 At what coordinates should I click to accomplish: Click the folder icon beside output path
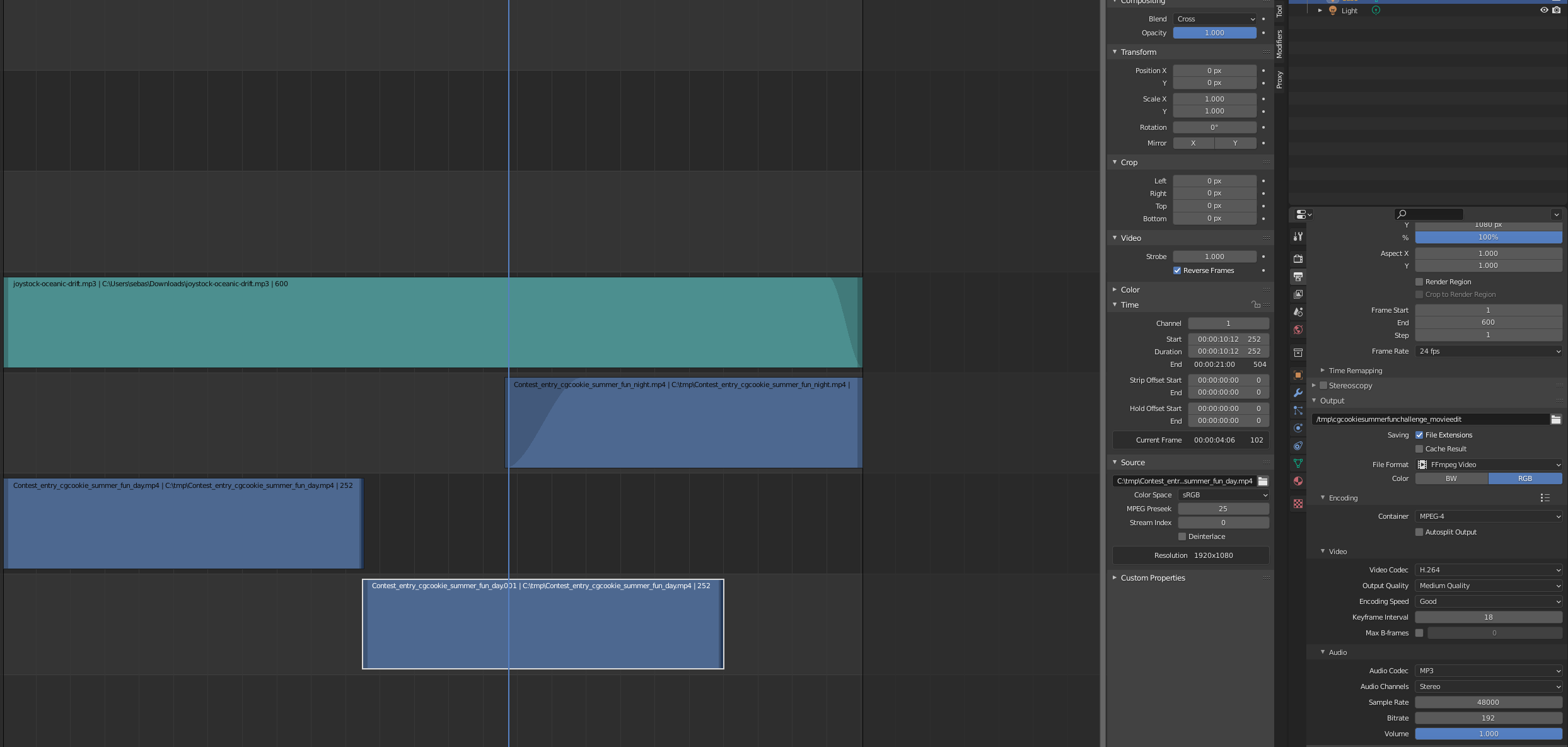1555,419
